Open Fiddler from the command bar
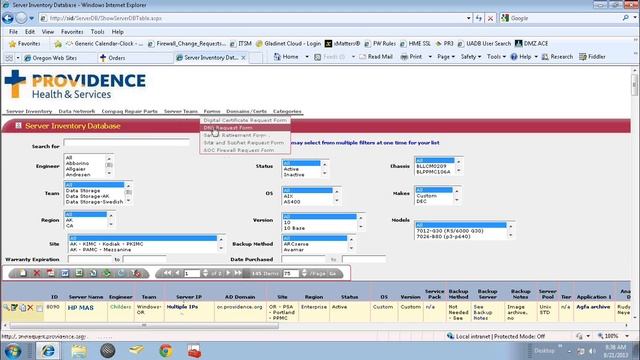Screen dimensions: 640x360 592,57
